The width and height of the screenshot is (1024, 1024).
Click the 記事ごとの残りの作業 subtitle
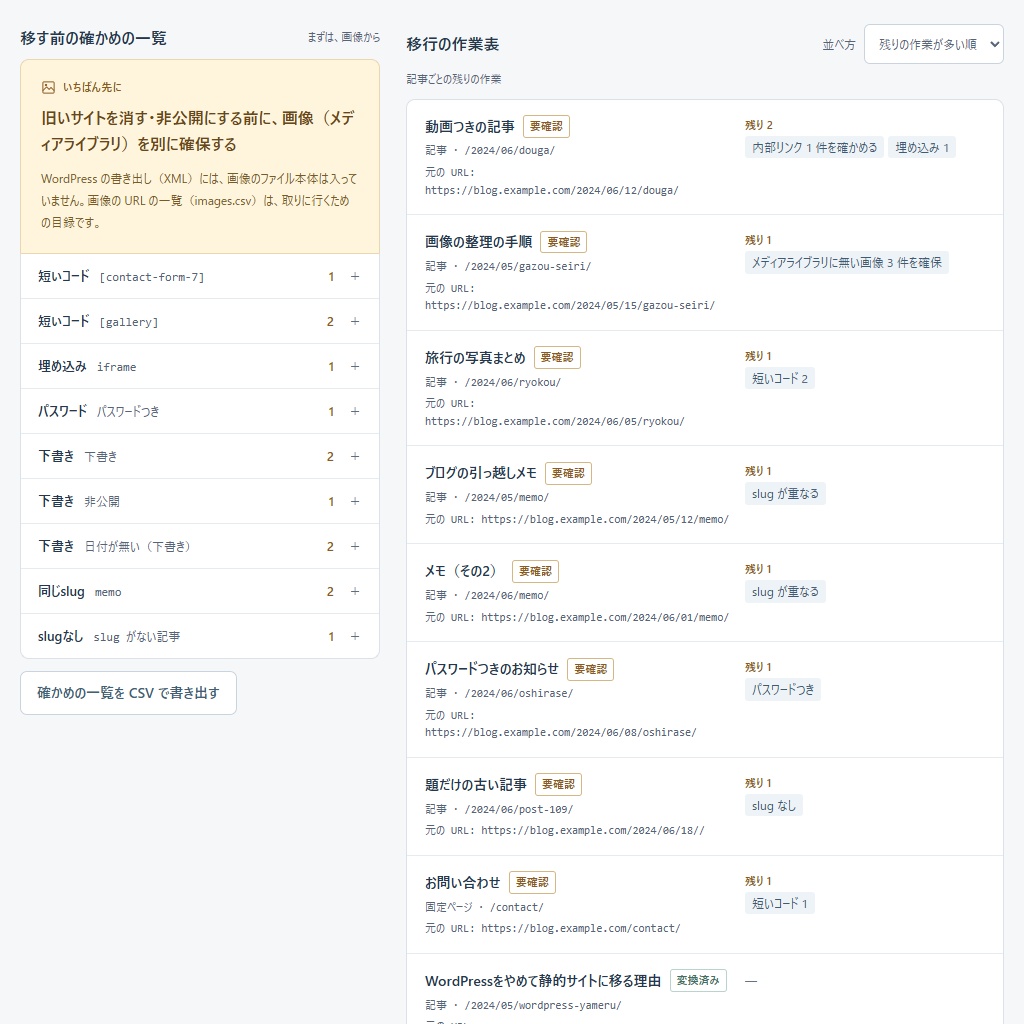pos(454,79)
